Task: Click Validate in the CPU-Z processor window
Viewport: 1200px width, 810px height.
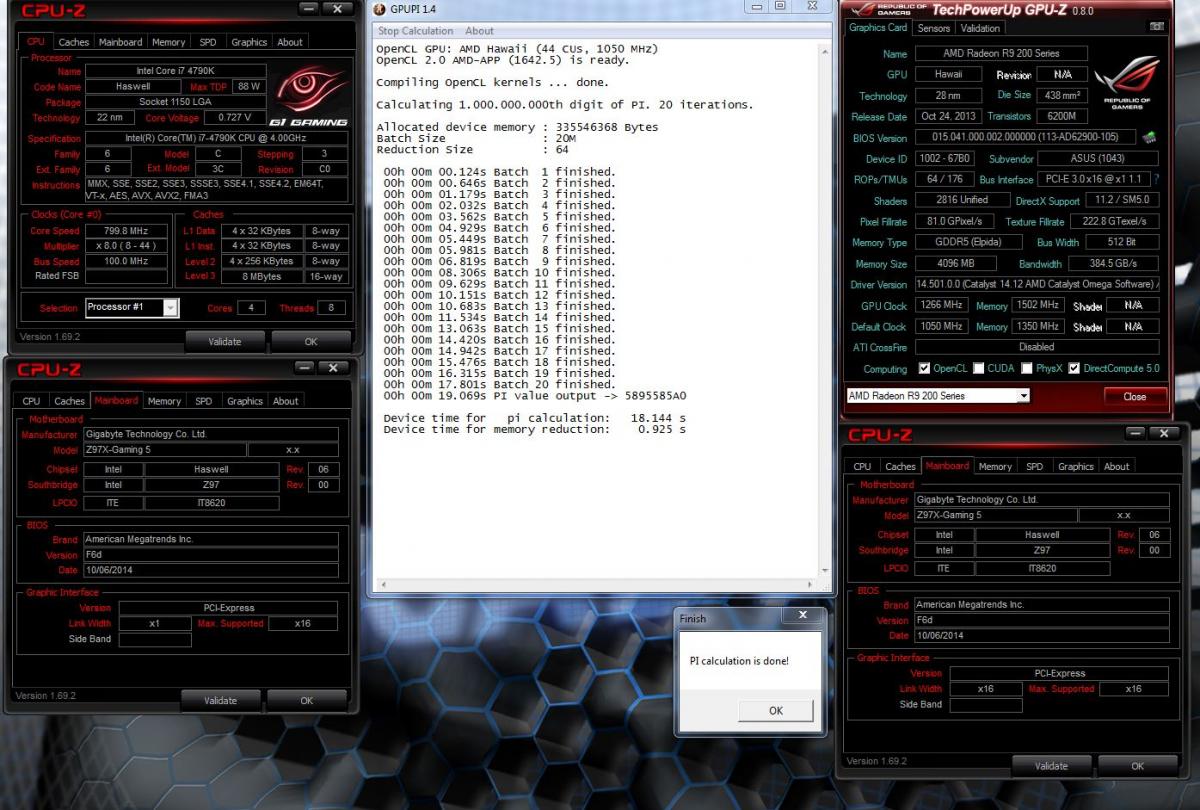Action: [x=224, y=341]
